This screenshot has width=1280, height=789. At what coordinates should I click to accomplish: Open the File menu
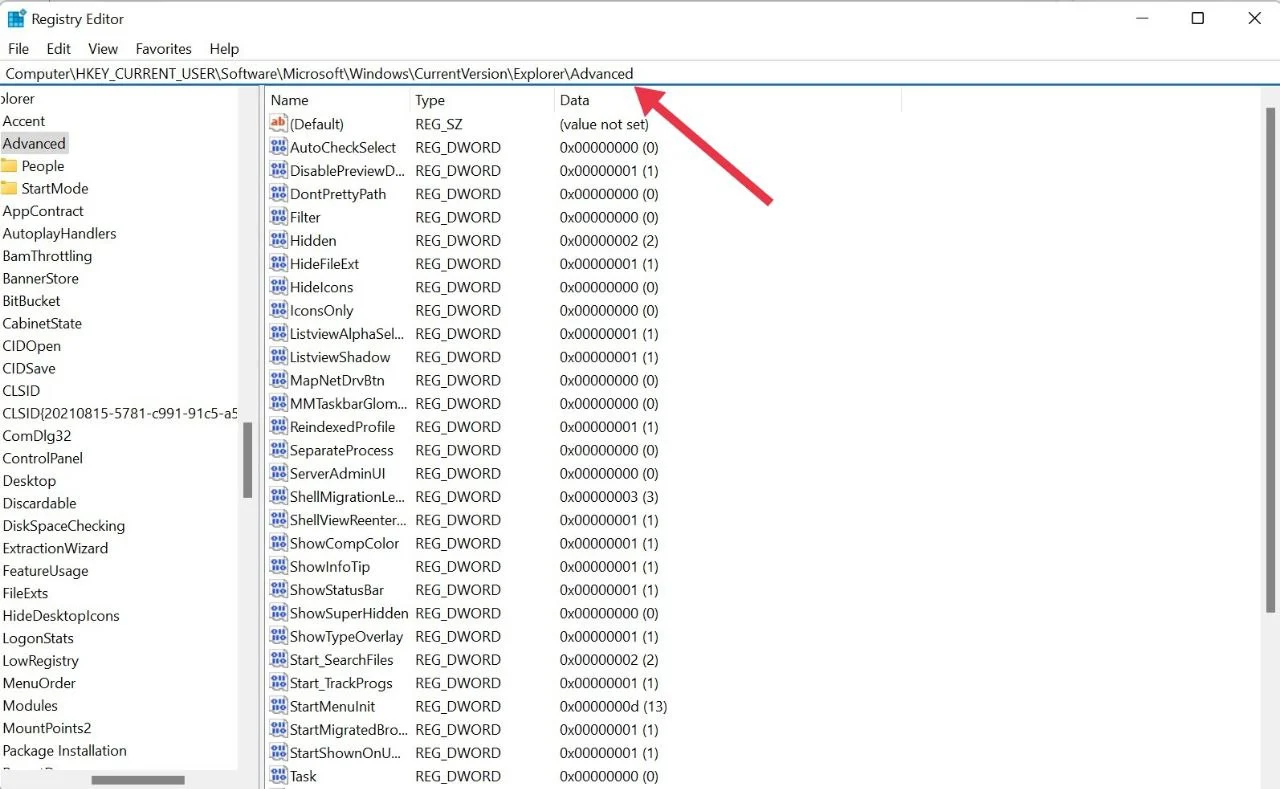[18, 49]
